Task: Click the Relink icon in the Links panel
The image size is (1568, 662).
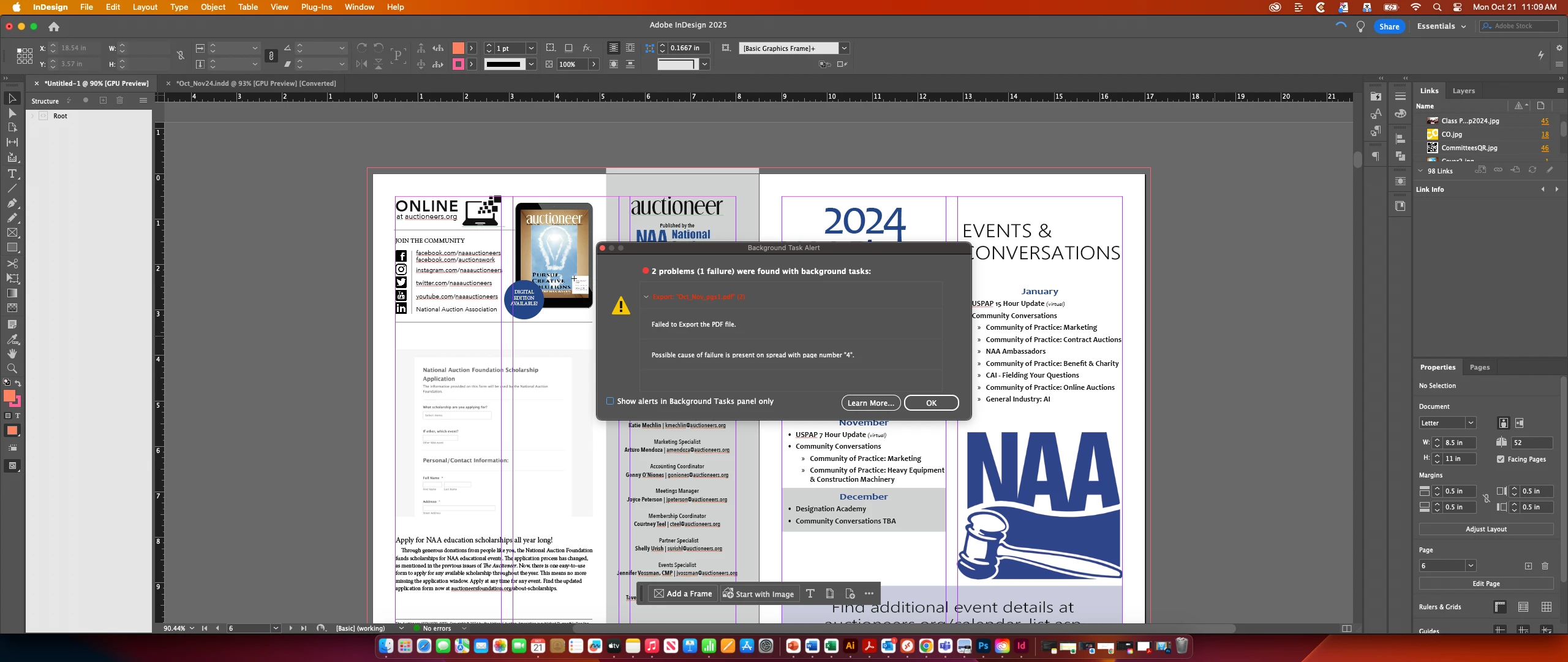Action: (x=1498, y=170)
